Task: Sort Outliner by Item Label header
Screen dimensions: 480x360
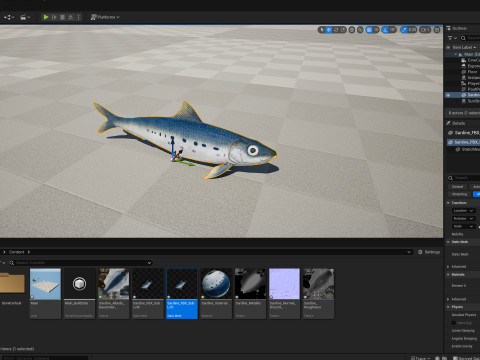Action: point(464,47)
